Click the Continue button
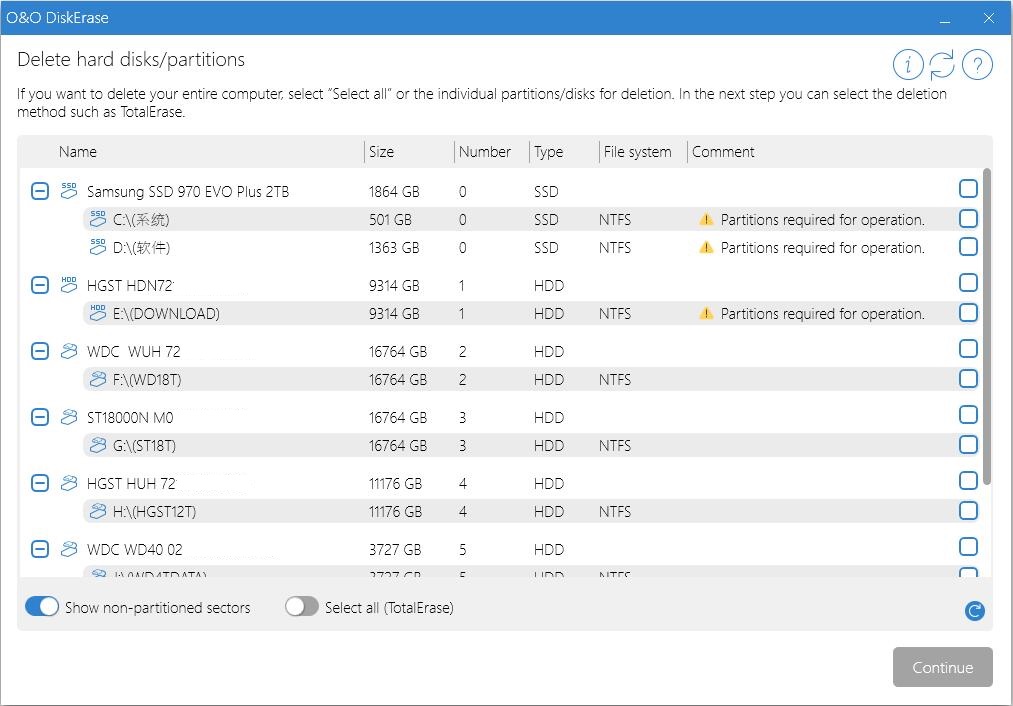Screen dimensions: 1013x706 click(942, 667)
